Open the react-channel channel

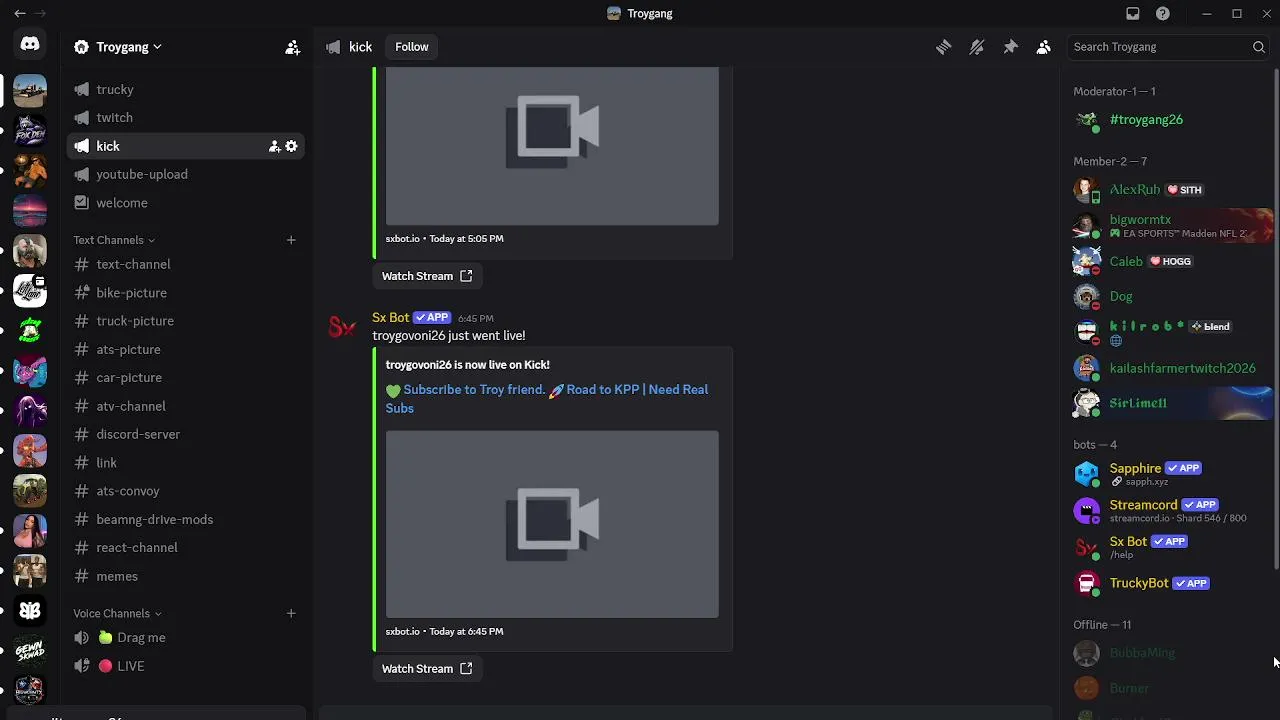pos(186,547)
